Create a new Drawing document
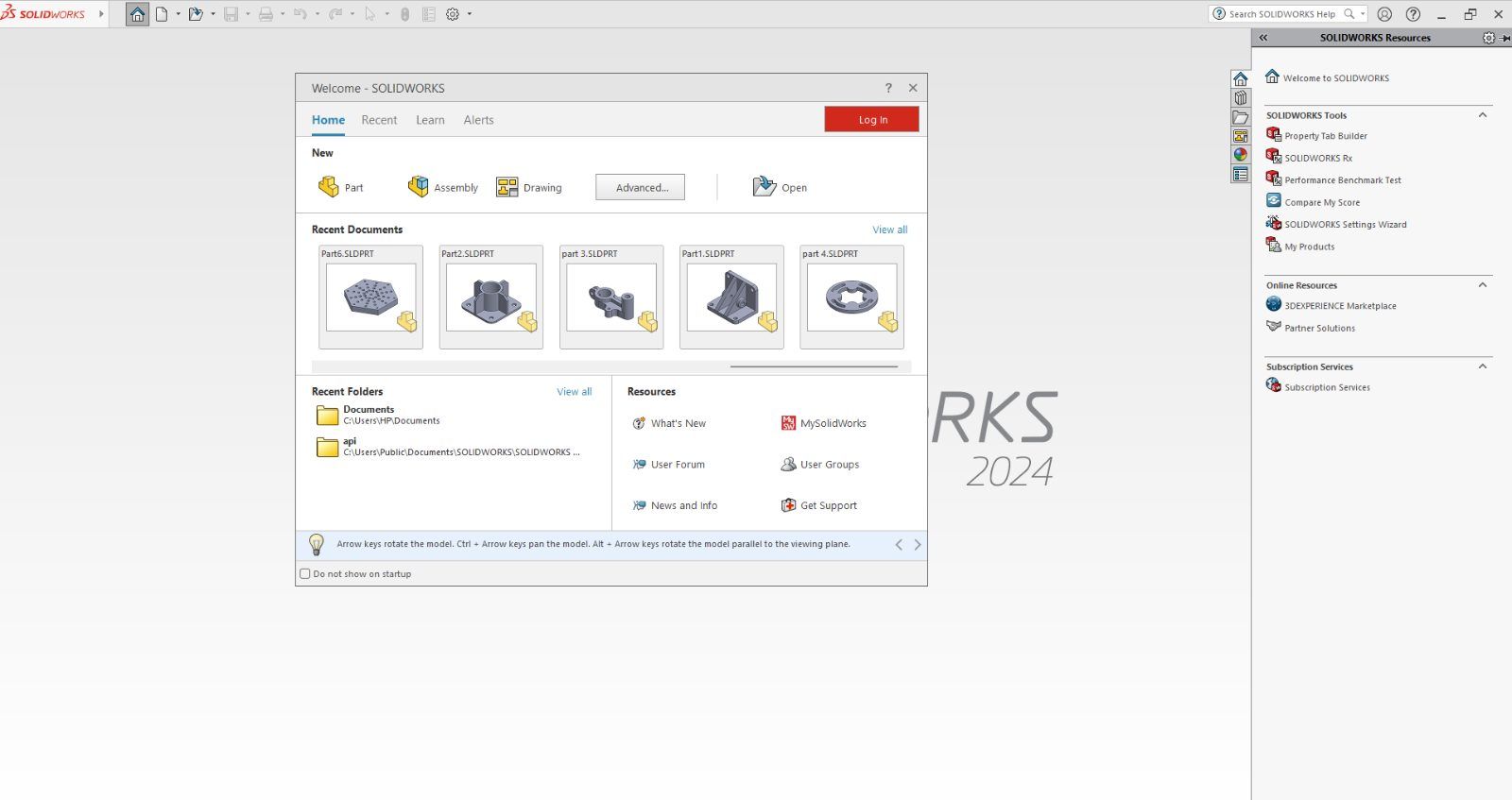Viewport: 1512px width, 800px height. [x=529, y=187]
